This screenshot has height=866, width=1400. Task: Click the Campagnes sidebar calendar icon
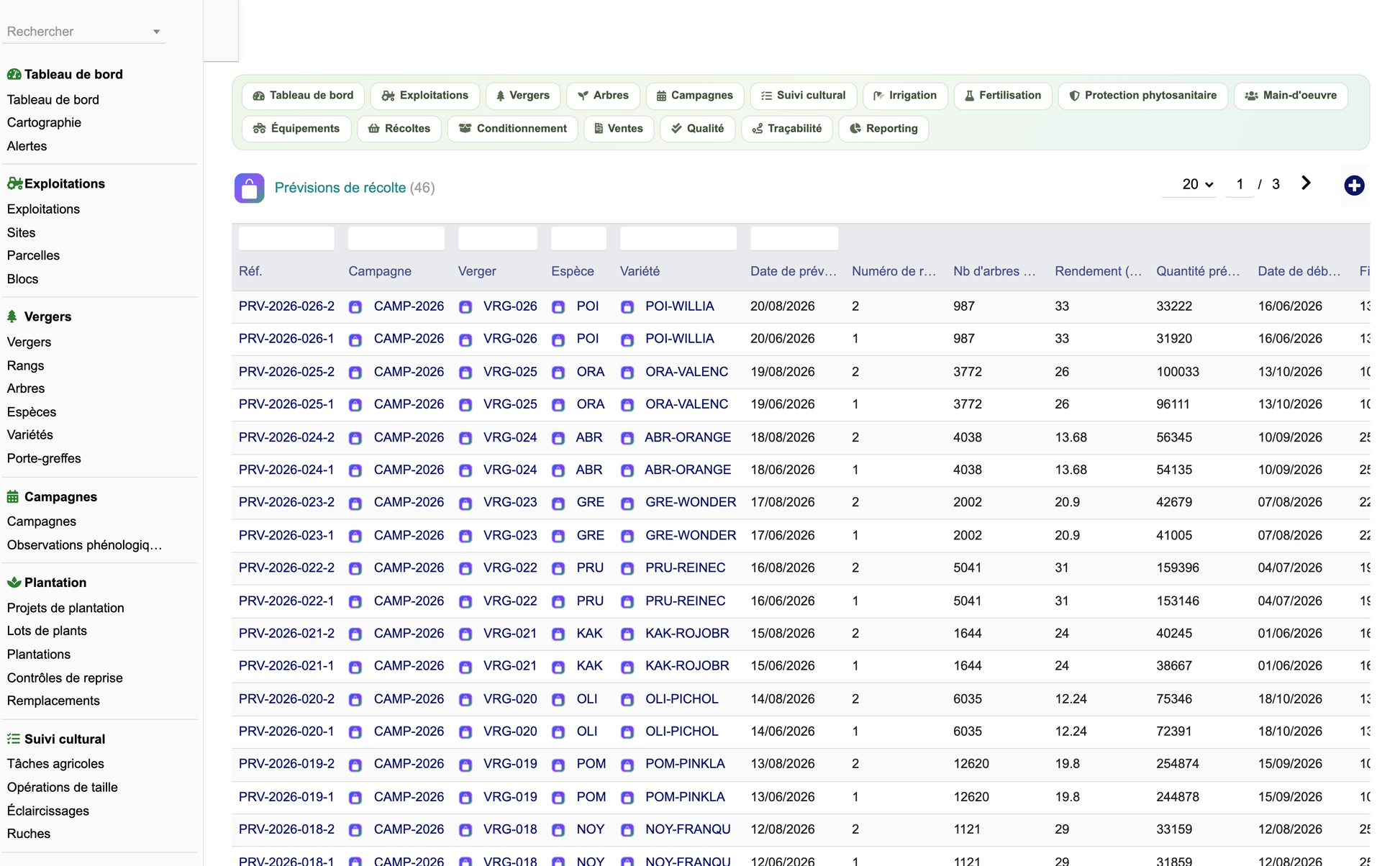tap(13, 497)
